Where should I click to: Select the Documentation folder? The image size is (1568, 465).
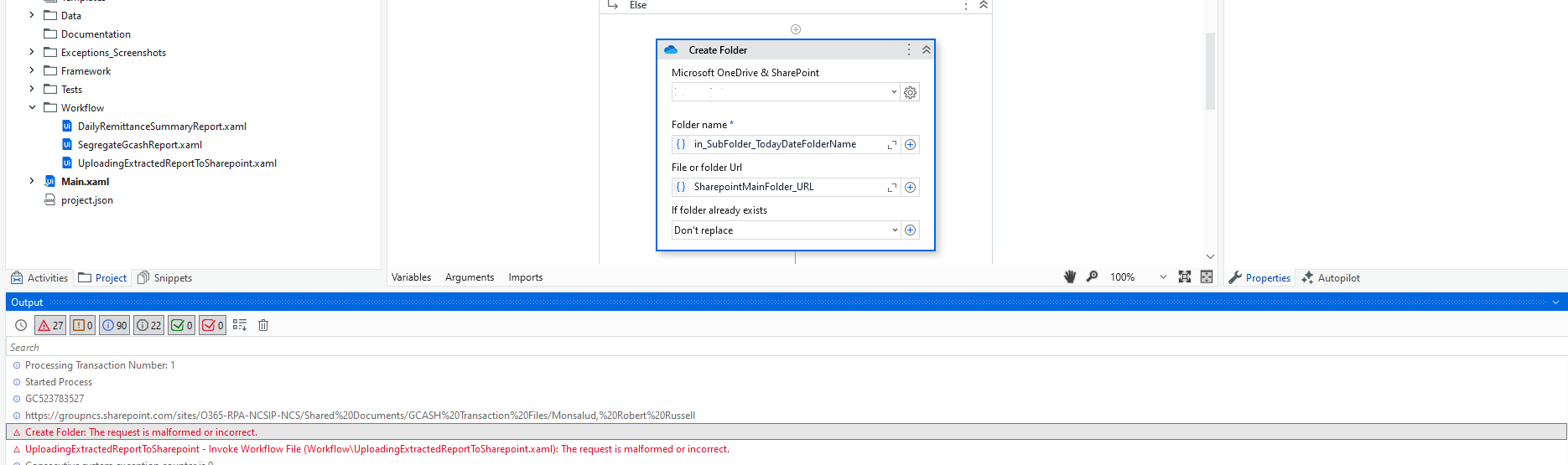pyautogui.click(x=96, y=34)
